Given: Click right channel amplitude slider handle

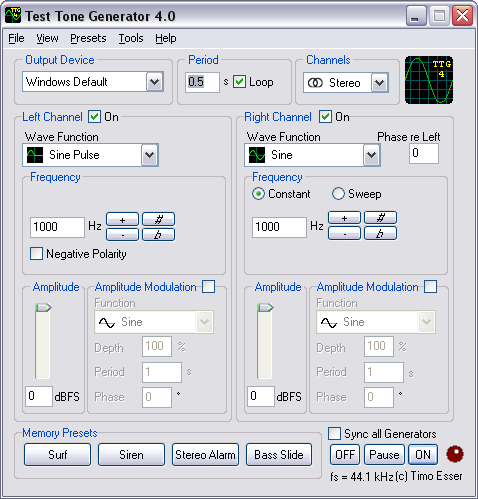Looking at the screenshot, I should [265, 308].
